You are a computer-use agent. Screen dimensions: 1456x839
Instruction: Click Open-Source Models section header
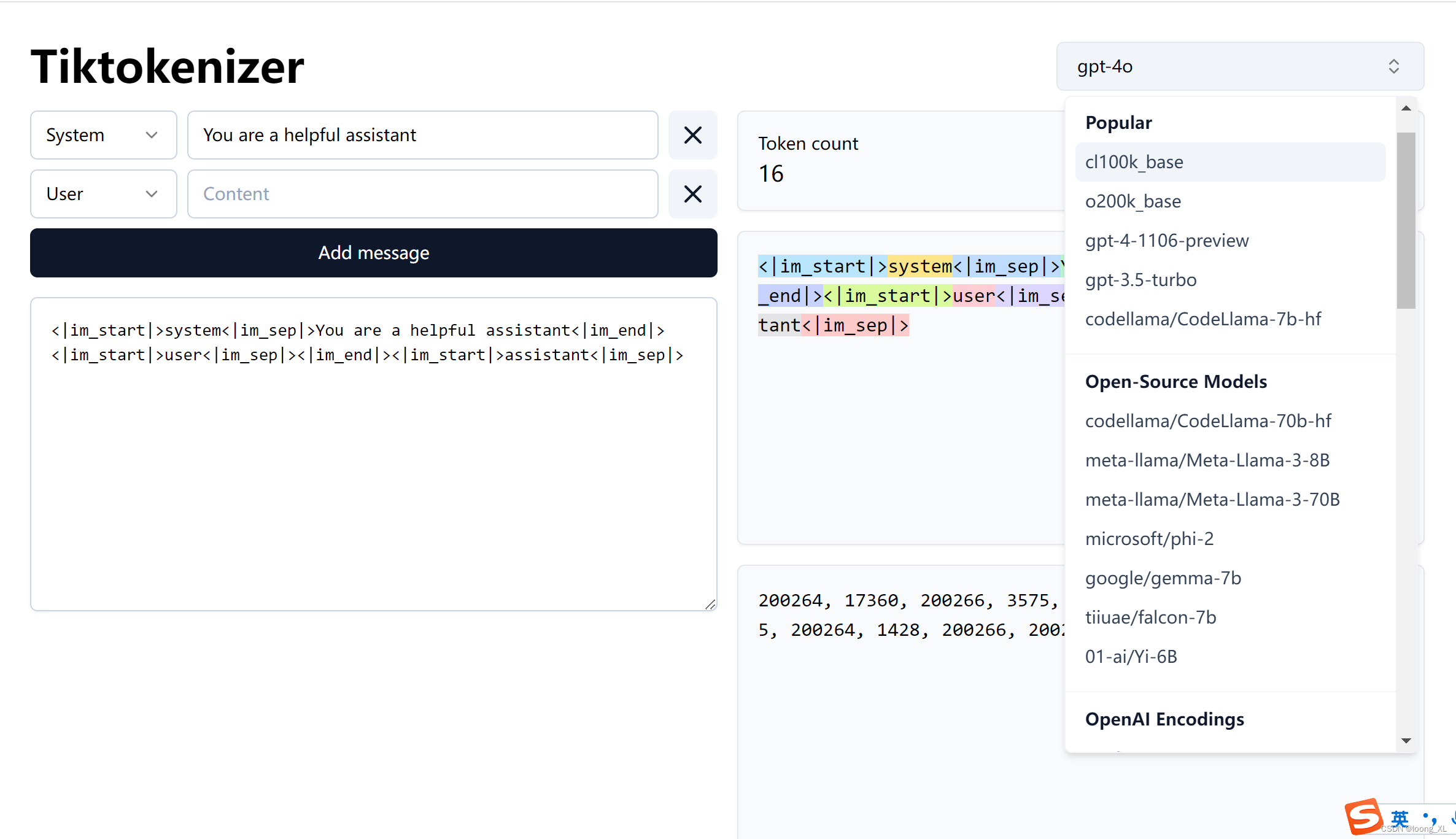(1176, 381)
